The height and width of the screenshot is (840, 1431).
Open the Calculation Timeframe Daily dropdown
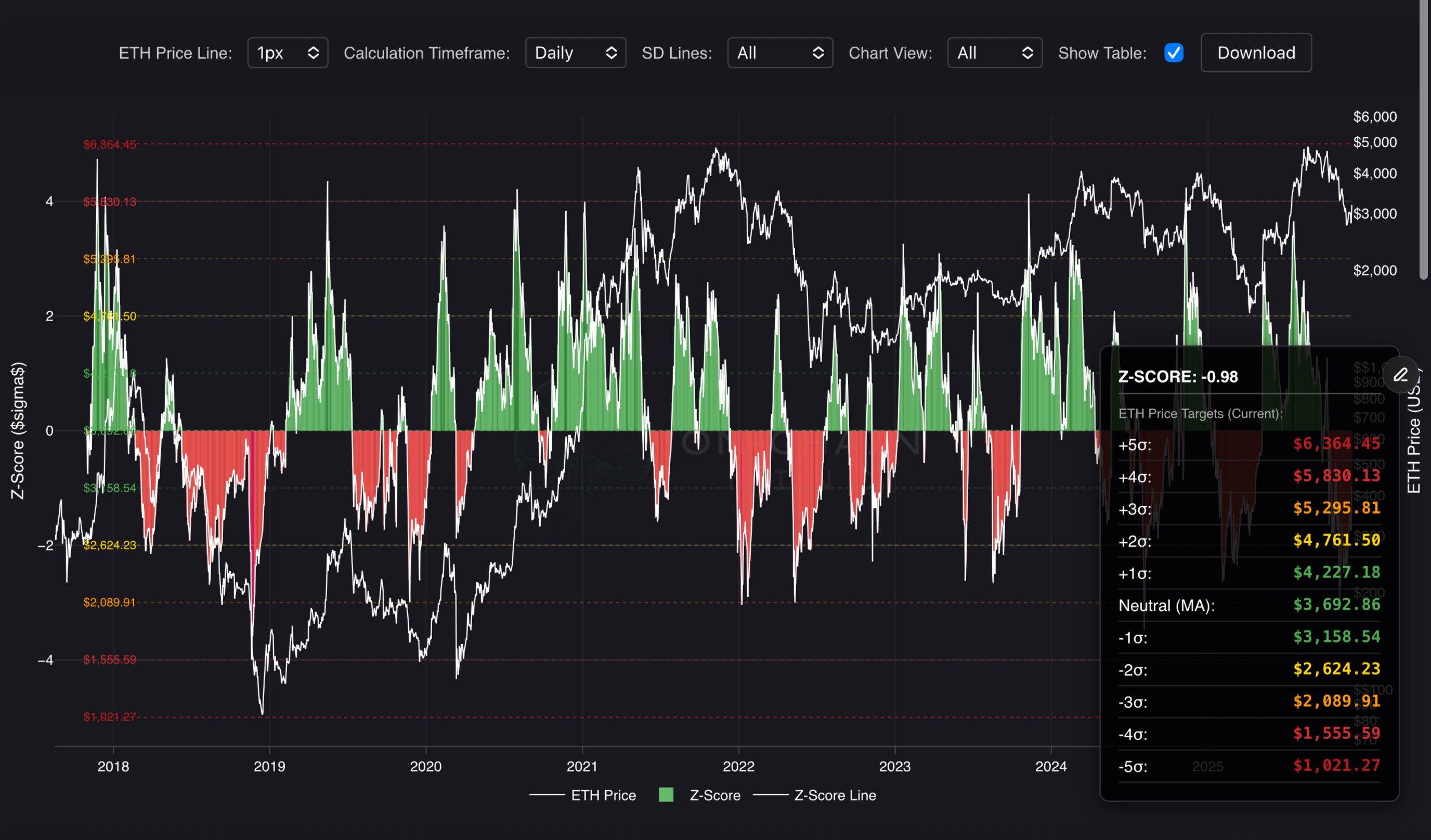pyautogui.click(x=575, y=53)
